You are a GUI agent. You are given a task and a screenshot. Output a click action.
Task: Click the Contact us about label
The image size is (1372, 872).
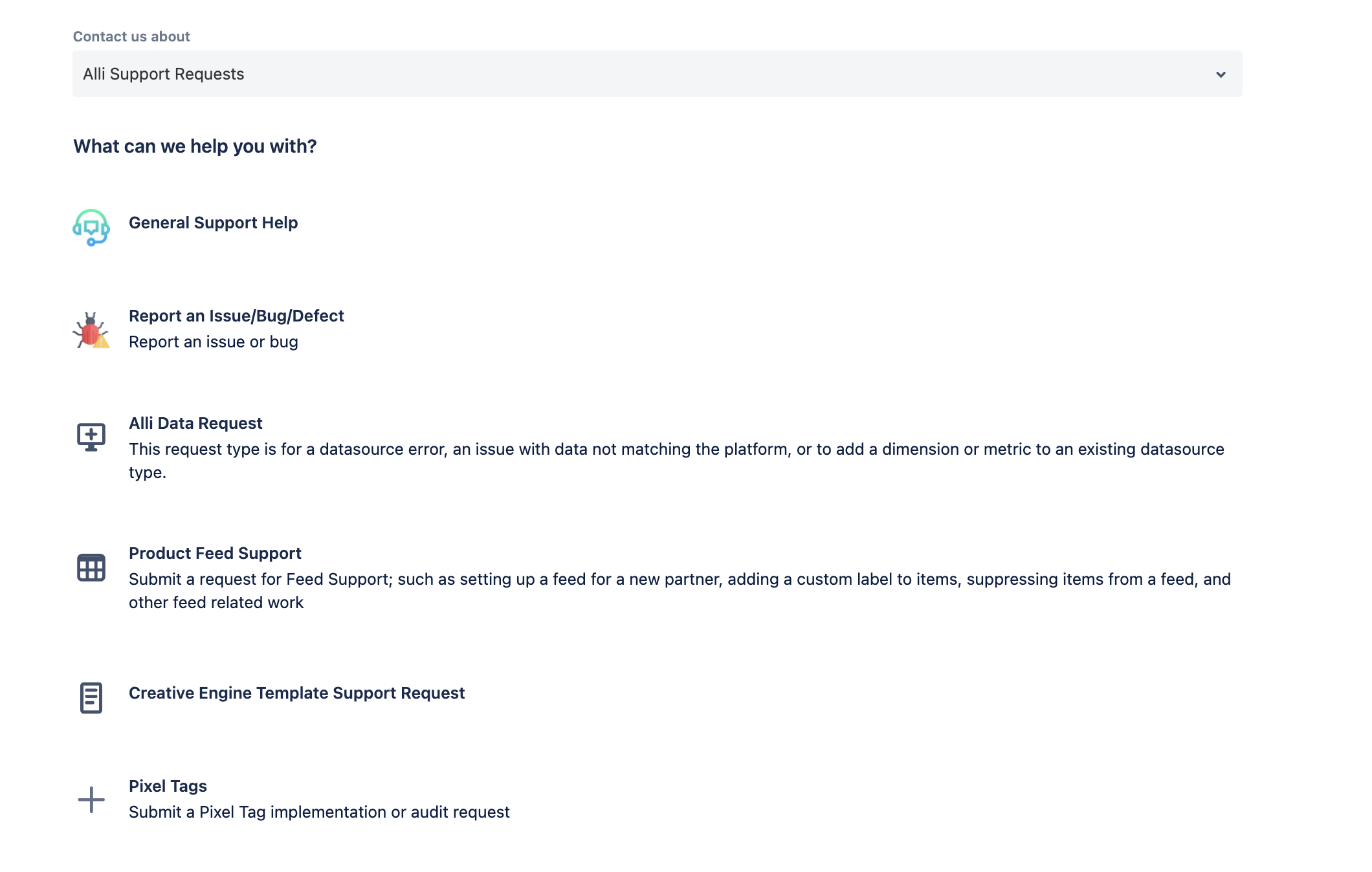point(130,36)
